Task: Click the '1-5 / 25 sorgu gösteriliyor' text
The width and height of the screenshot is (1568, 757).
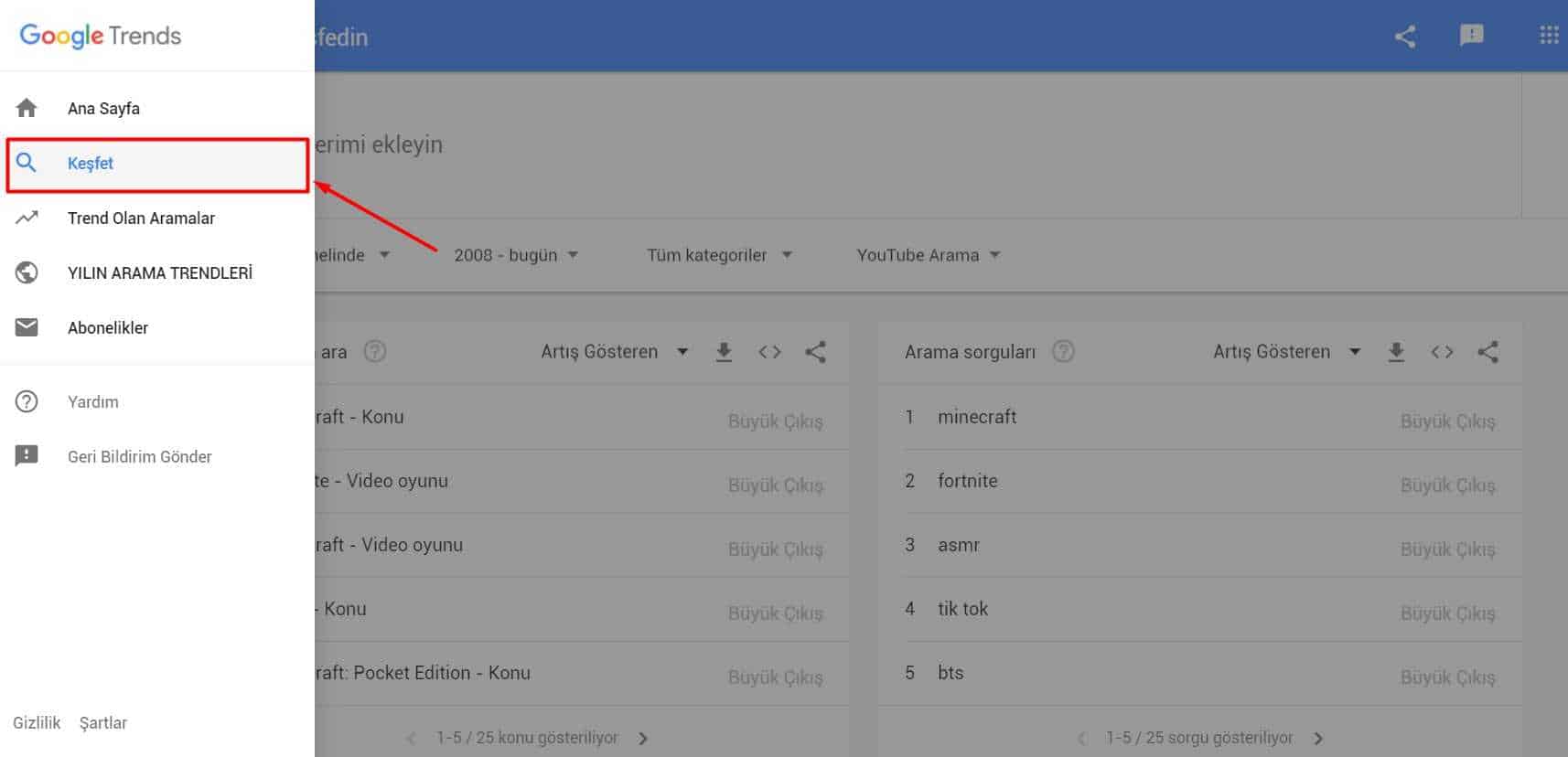Action: click(1199, 738)
